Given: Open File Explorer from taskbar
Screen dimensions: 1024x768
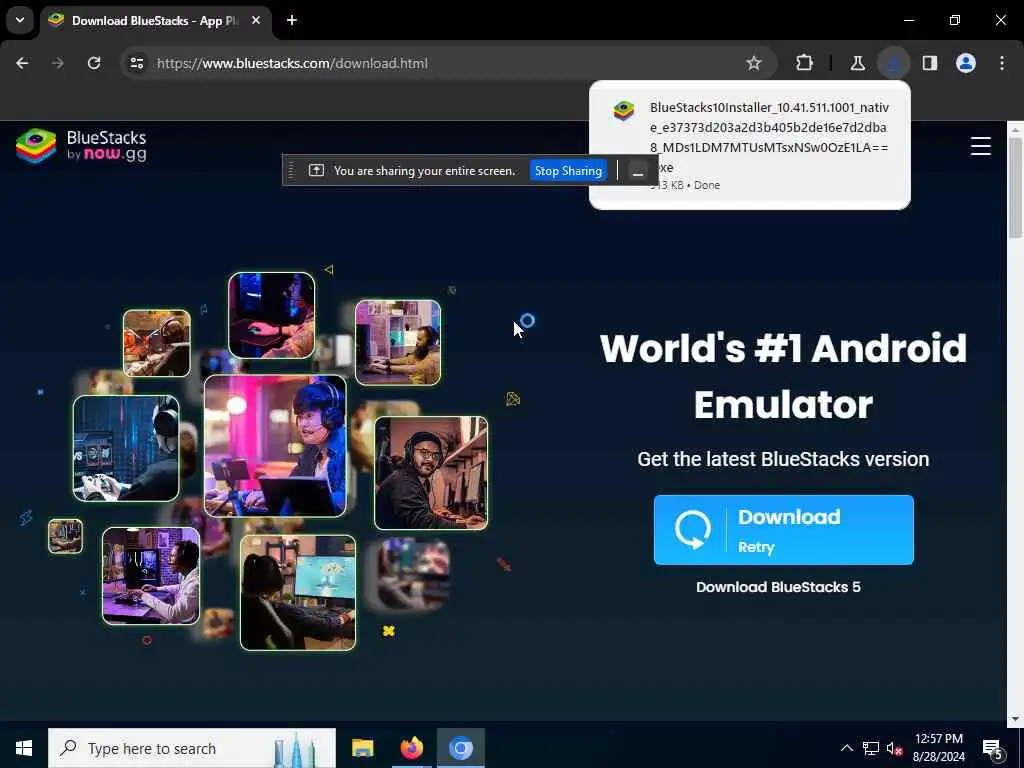Looking at the screenshot, I should 362,748.
